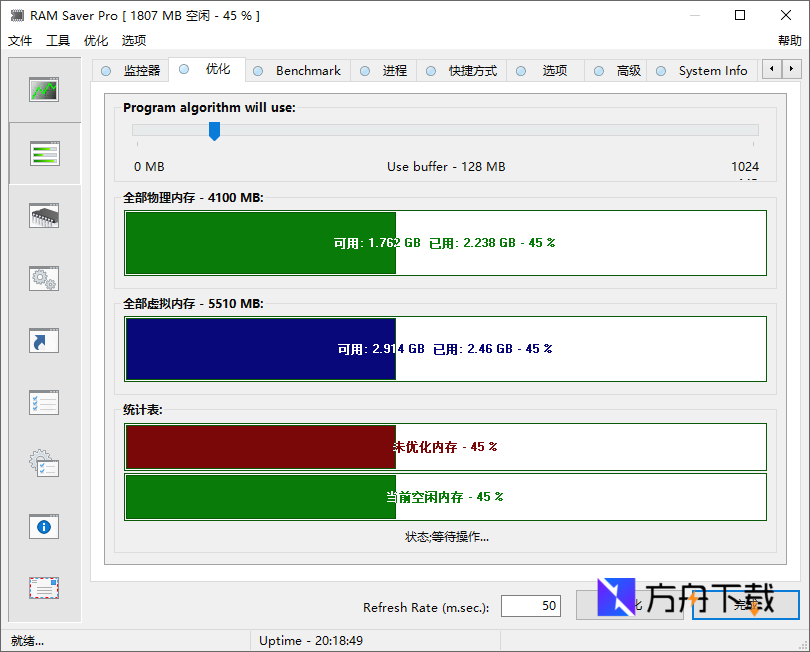Click the 完成 button
This screenshot has width=810, height=652.
click(745, 605)
